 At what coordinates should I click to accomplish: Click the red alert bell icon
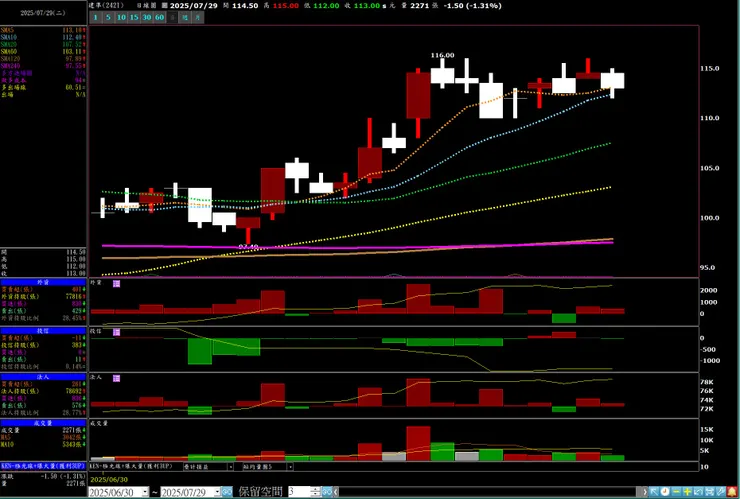tap(732, 491)
